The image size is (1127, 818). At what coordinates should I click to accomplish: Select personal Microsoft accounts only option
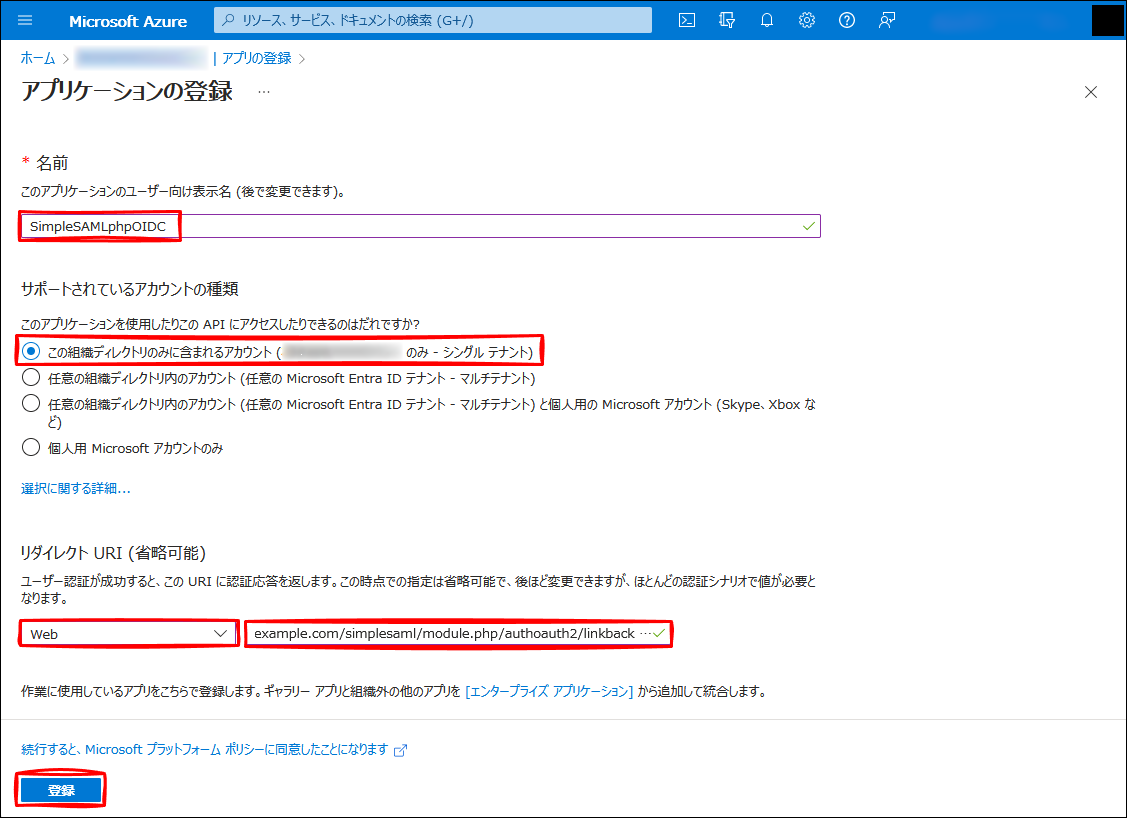32,448
